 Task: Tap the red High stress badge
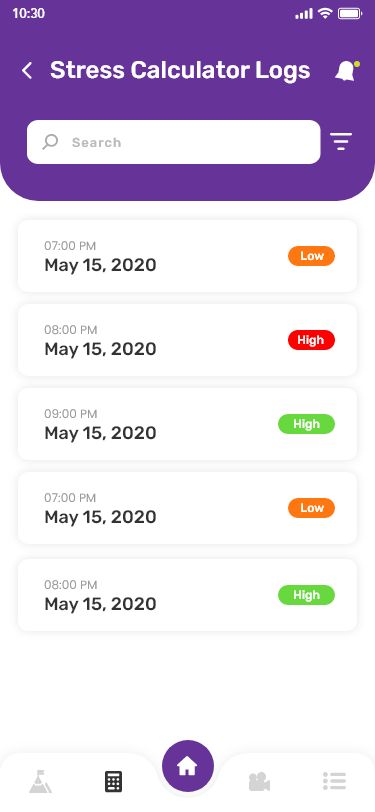311,340
